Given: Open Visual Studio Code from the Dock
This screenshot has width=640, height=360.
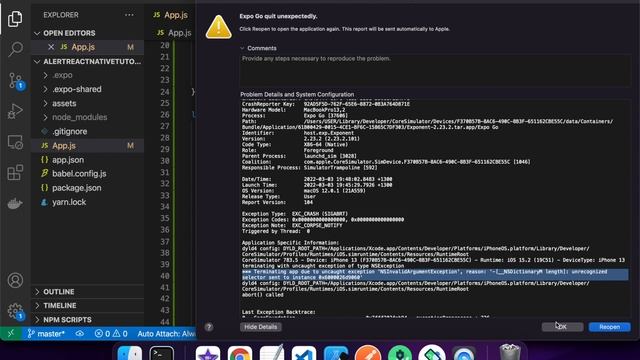Looking at the screenshot, I should (304, 353).
